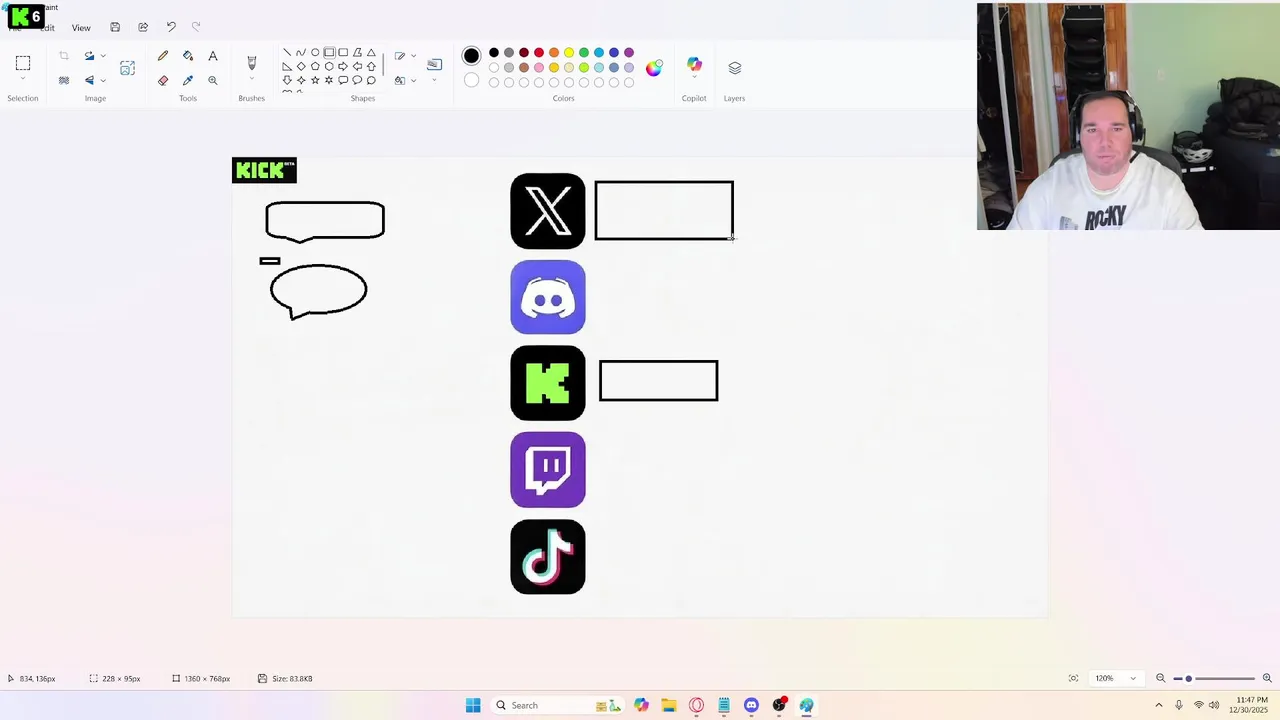This screenshot has height=720, width=1280.
Task: Show hidden system tray icons
Action: (x=1159, y=705)
